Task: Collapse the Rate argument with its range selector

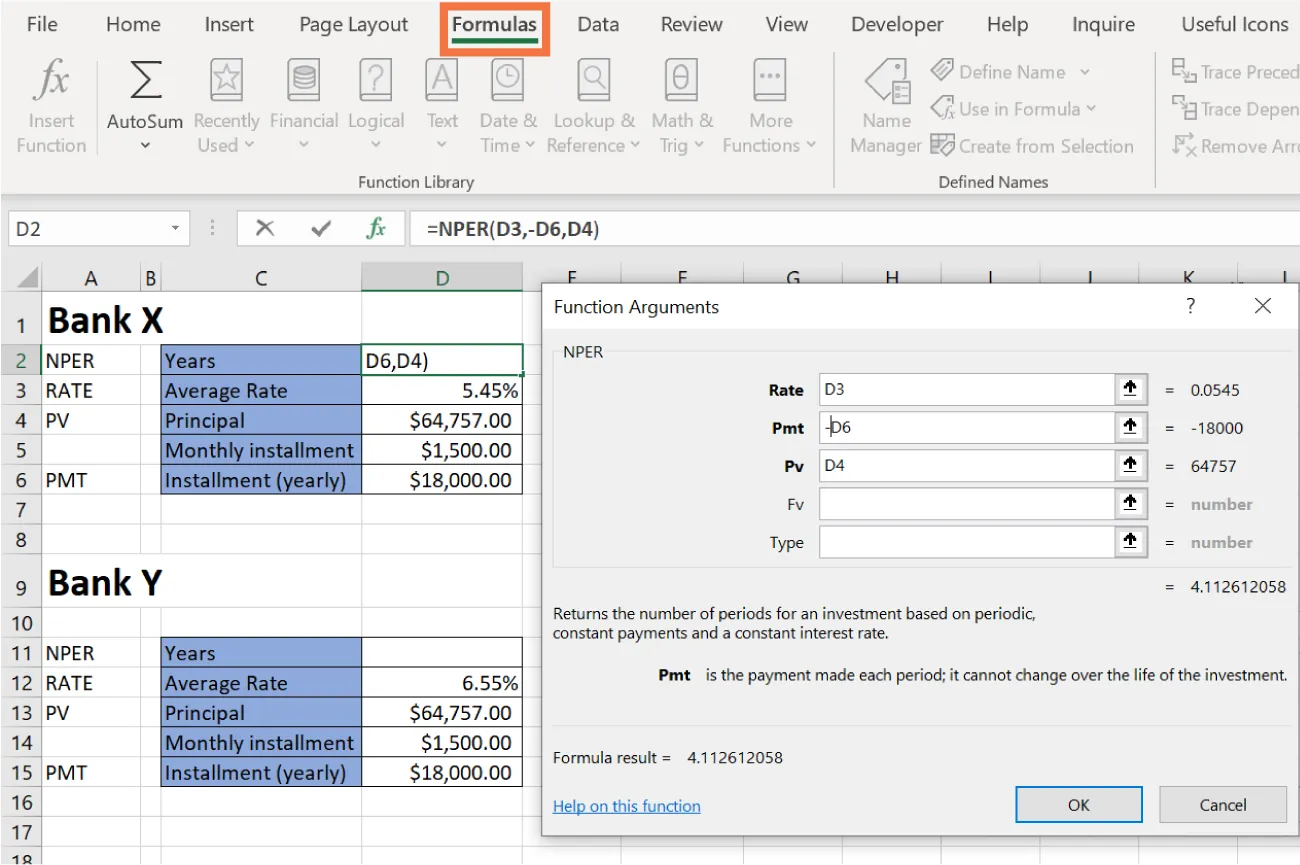Action: [x=1130, y=390]
